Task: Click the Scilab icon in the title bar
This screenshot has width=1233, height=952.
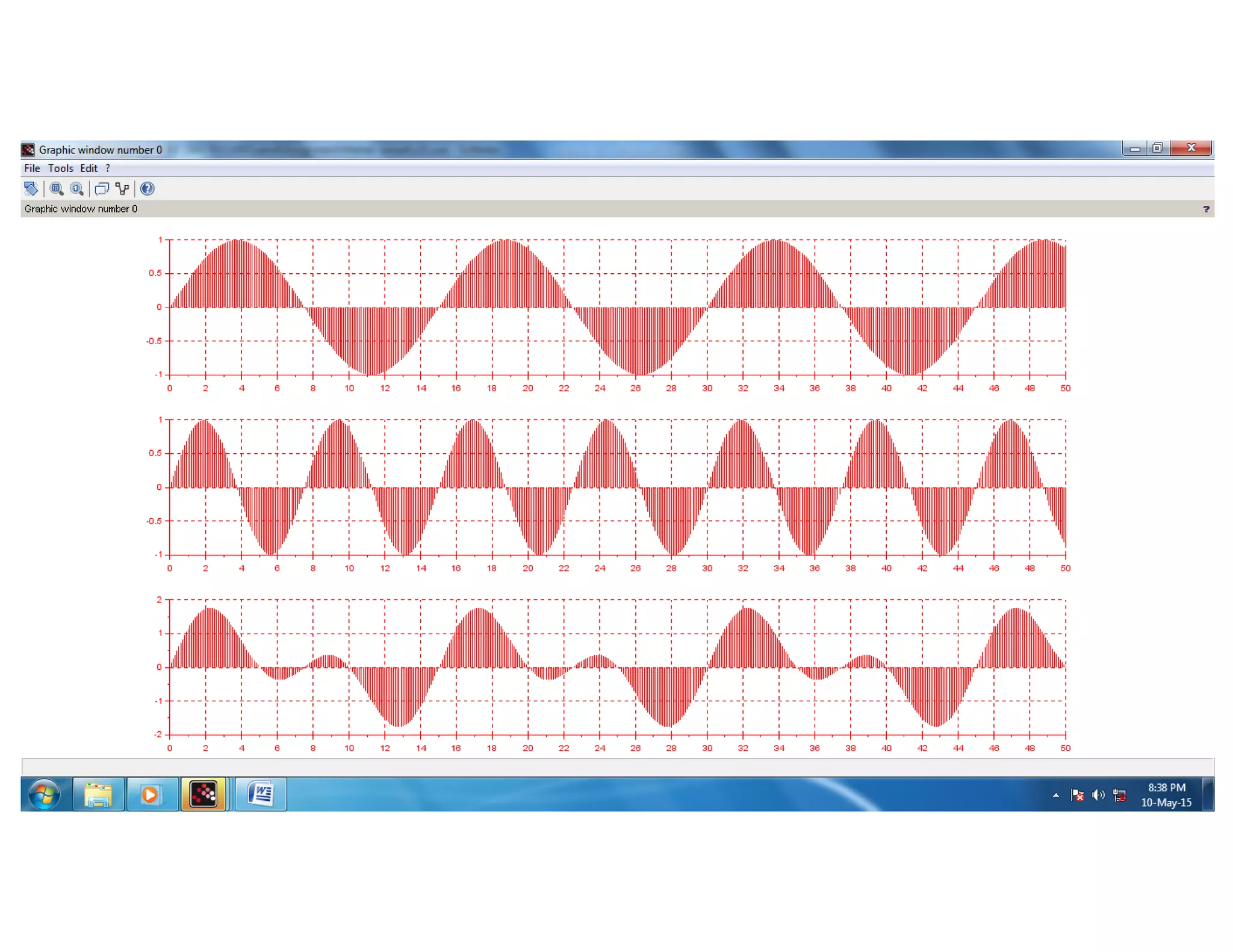Action: (28, 149)
